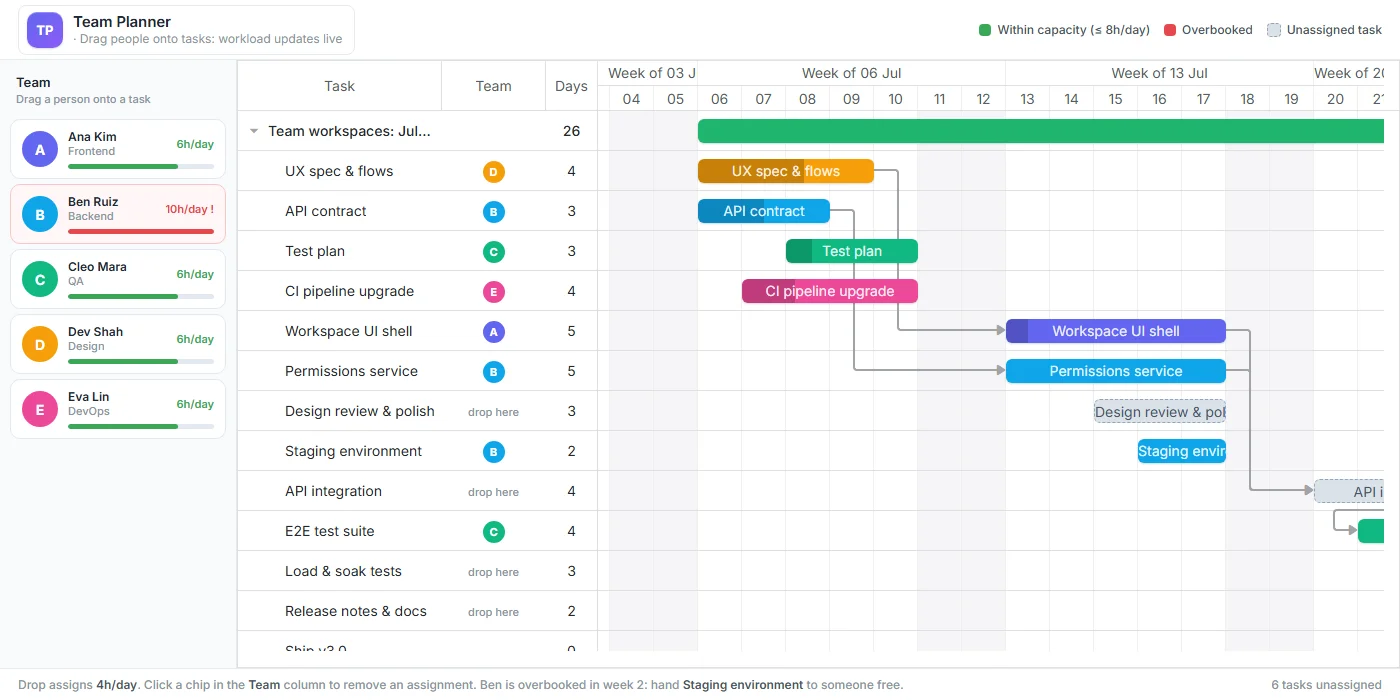The width and height of the screenshot is (1400, 700).
Task: Select Ana Kim's avatar in Team panel
Action: point(40,149)
